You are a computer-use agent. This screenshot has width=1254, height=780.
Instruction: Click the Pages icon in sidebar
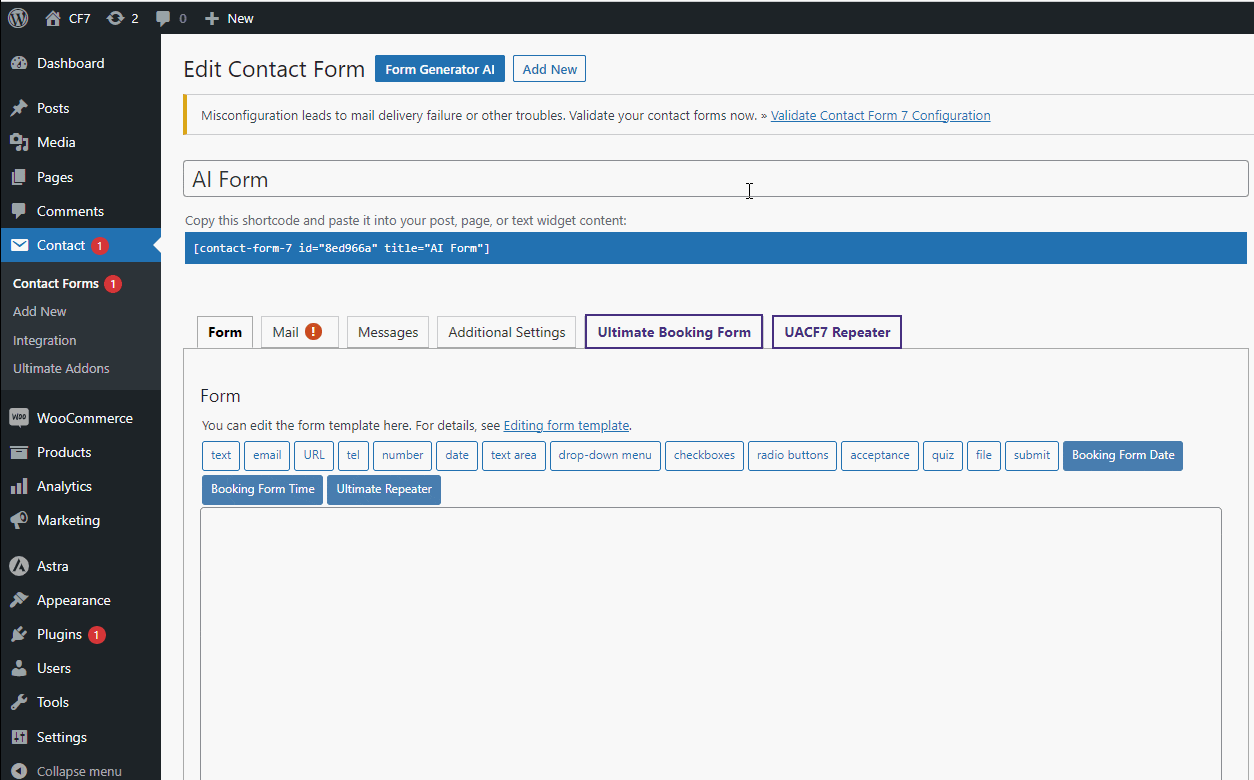tap(19, 177)
